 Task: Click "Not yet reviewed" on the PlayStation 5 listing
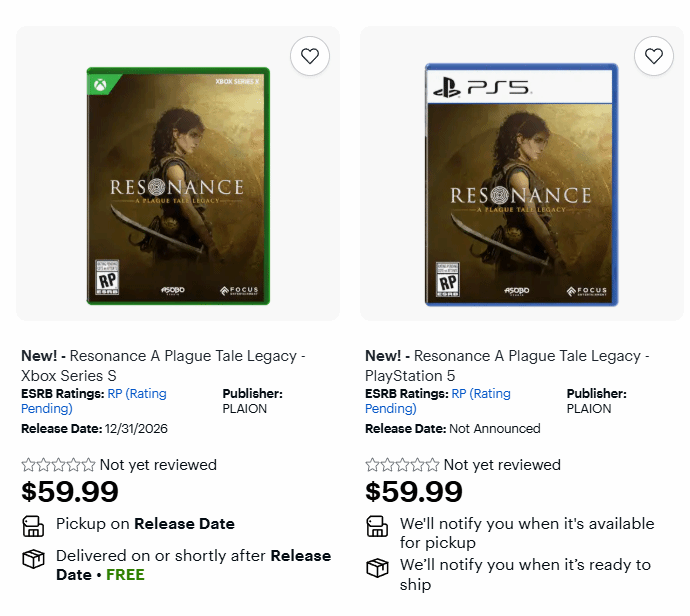pos(502,464)
